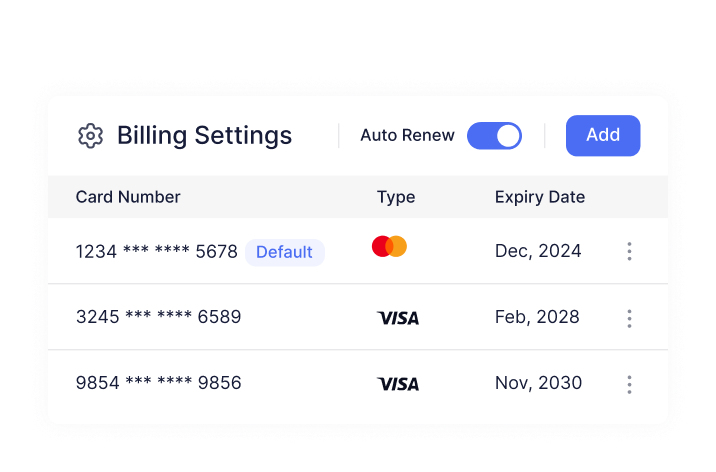
Task: Click the Visa logo for card ending 9856
Action: 398,384
